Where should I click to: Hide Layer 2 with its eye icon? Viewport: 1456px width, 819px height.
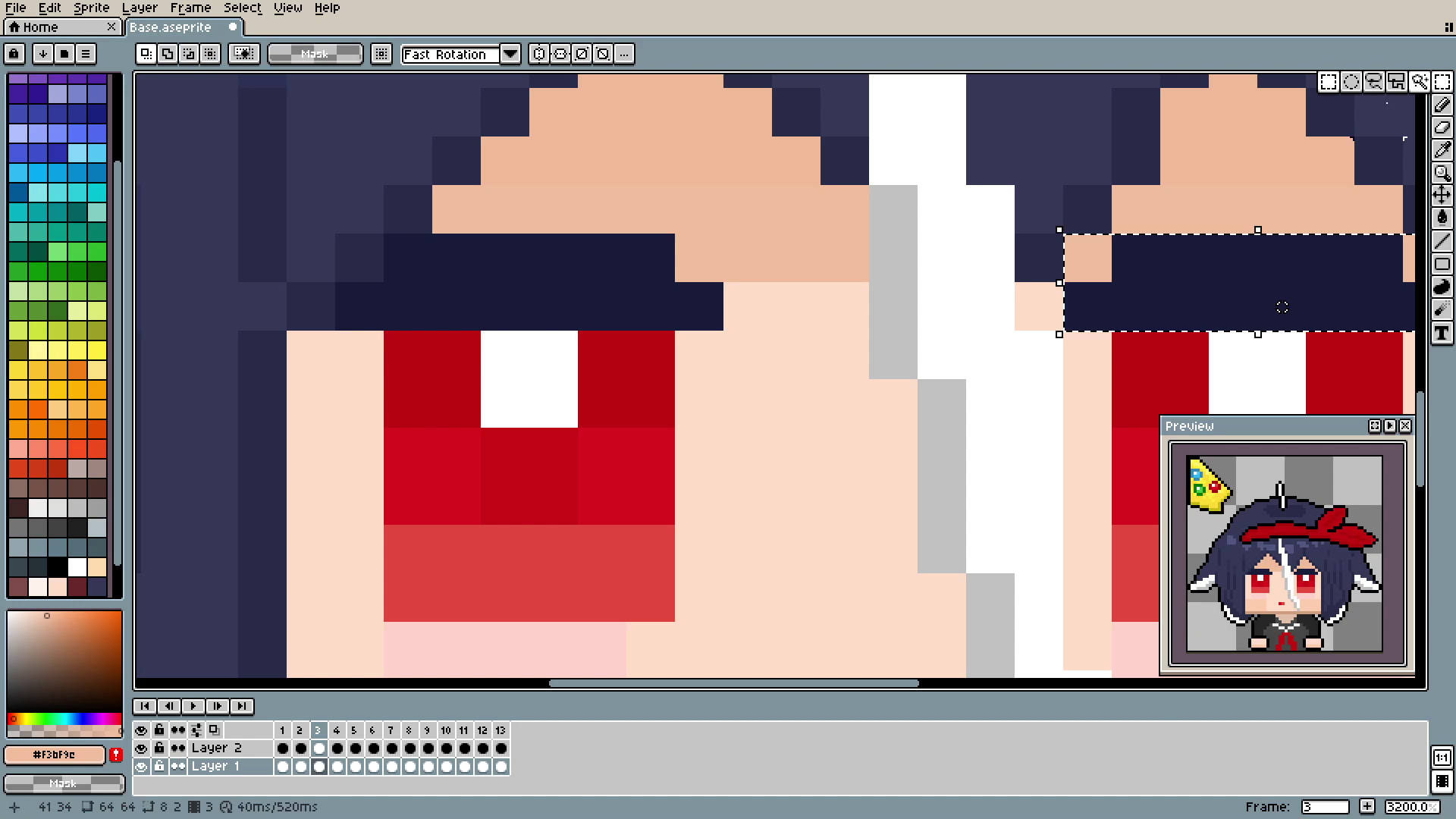click(141, 748)
